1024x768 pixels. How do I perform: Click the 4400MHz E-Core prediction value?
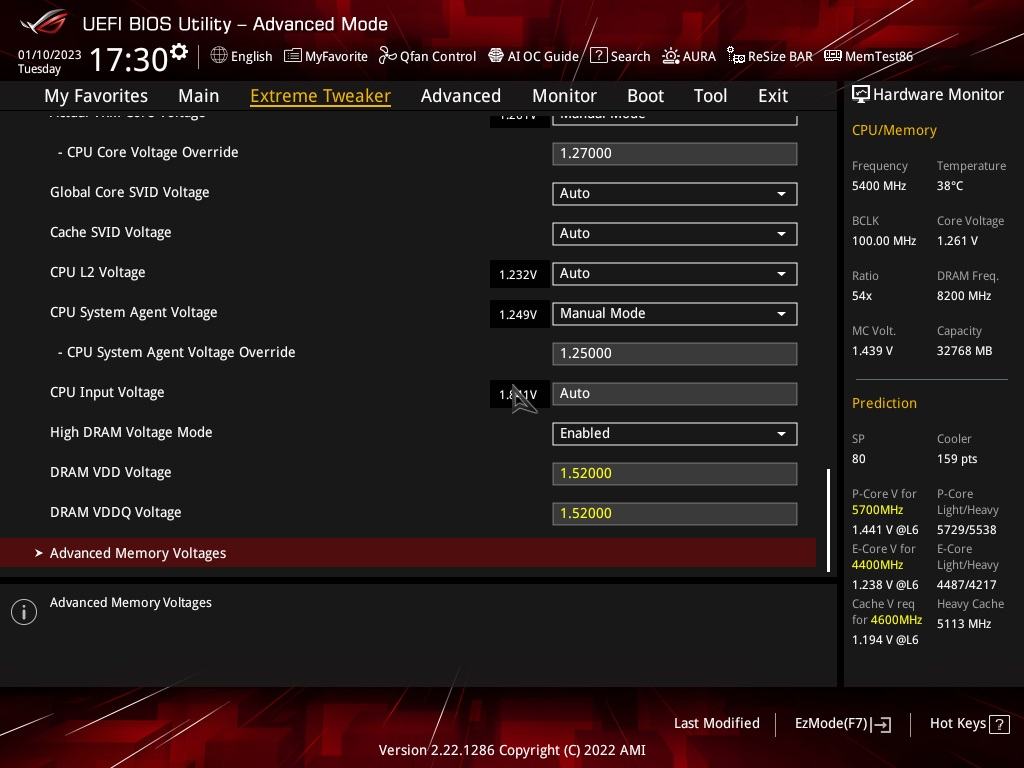click(877, 565)
